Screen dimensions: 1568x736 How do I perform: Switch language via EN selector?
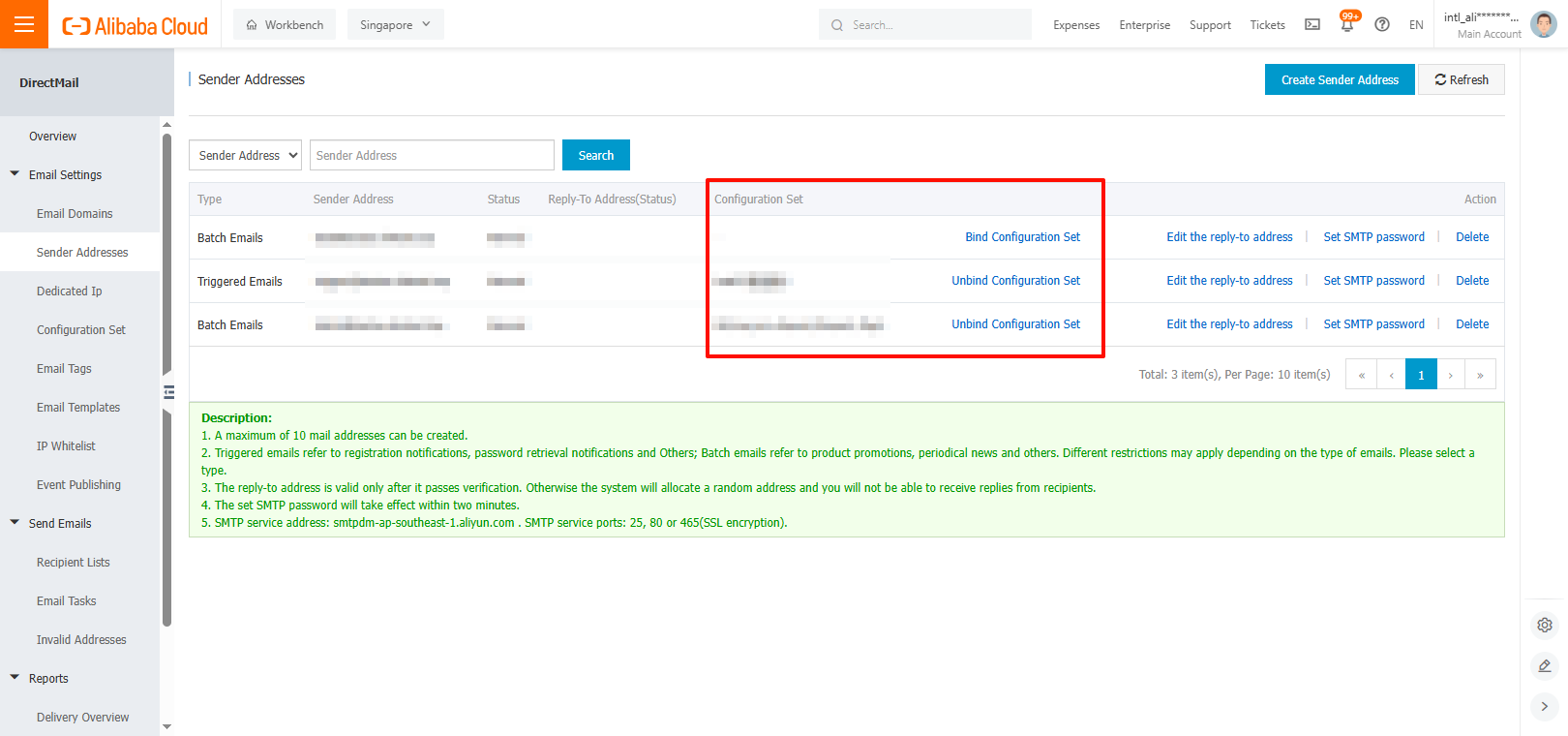(1416, 25)
